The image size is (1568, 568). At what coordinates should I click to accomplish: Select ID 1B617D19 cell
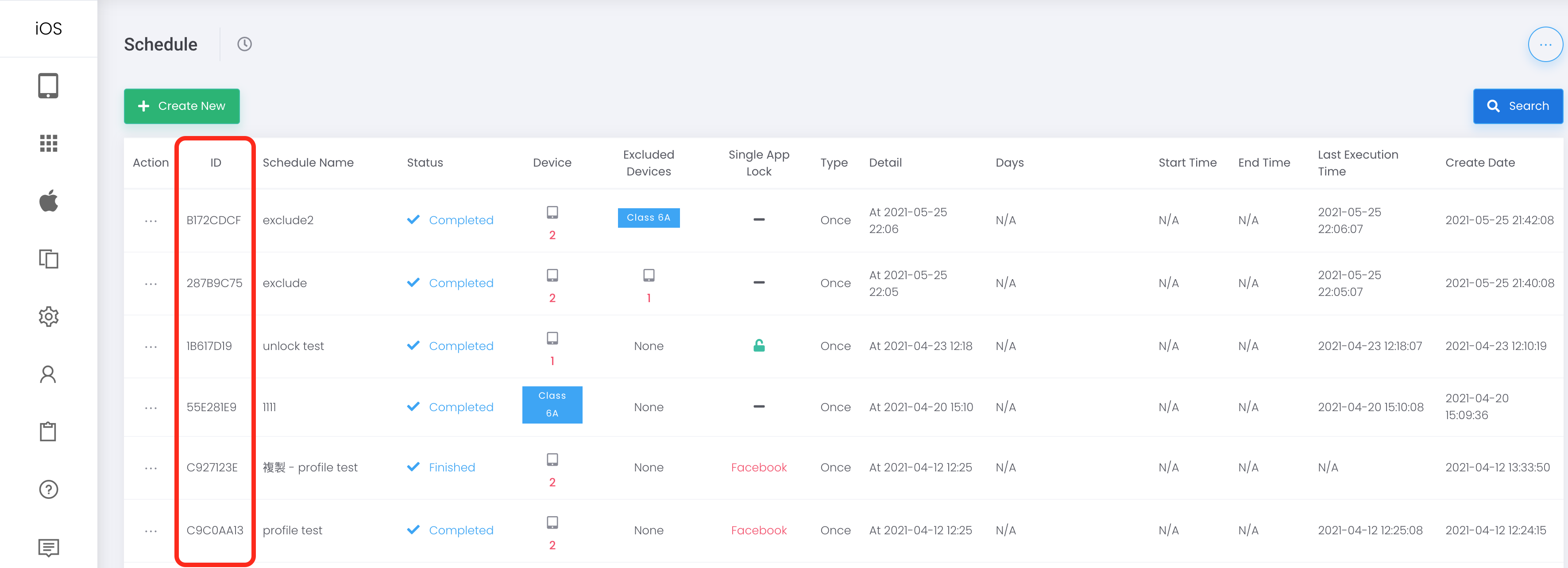[209, 346]
